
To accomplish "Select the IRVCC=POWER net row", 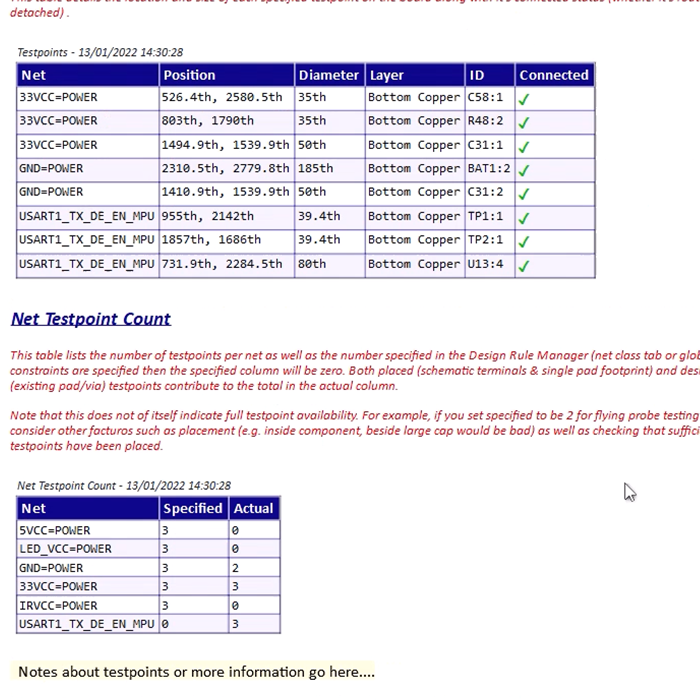I will (x=58, y=605).
